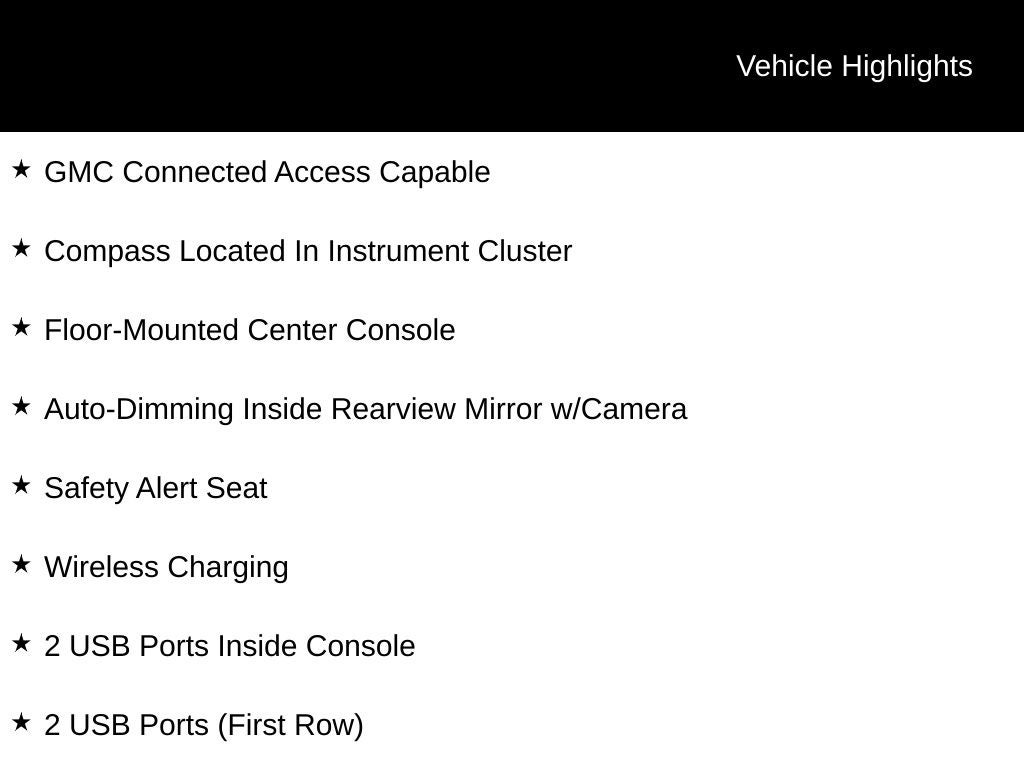This screenshot has height=768, width=1024.
Task: Click the Wireless Charging feature text
Action: click(167, 568)
